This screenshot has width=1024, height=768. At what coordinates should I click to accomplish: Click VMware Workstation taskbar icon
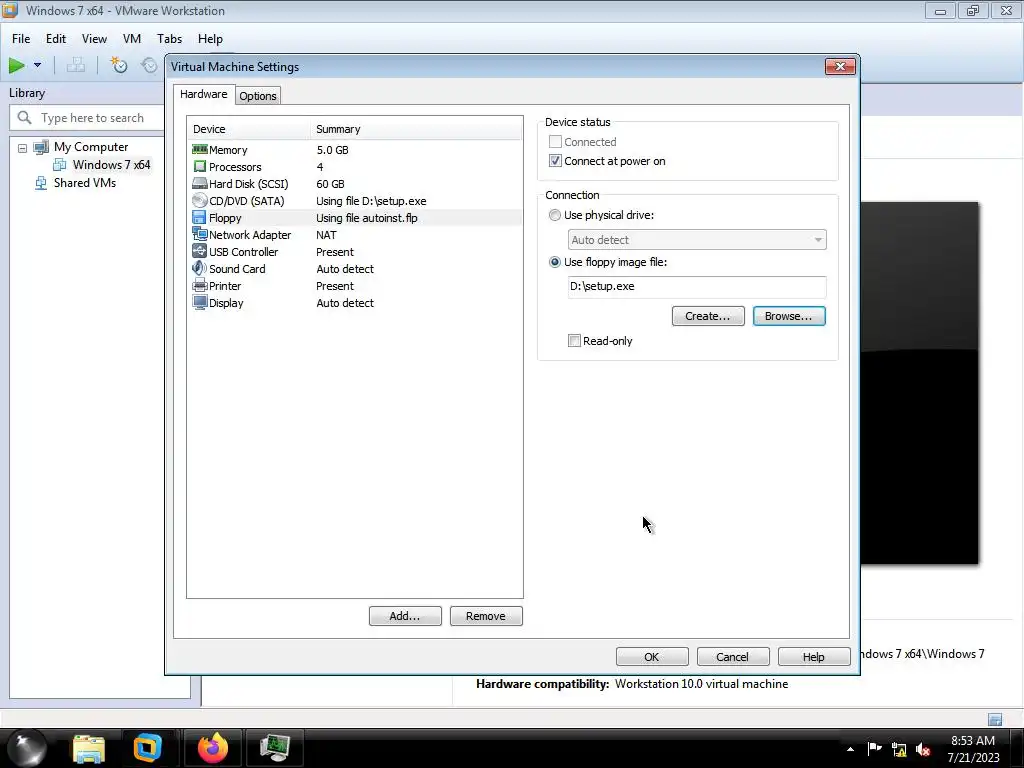(148, 748)
